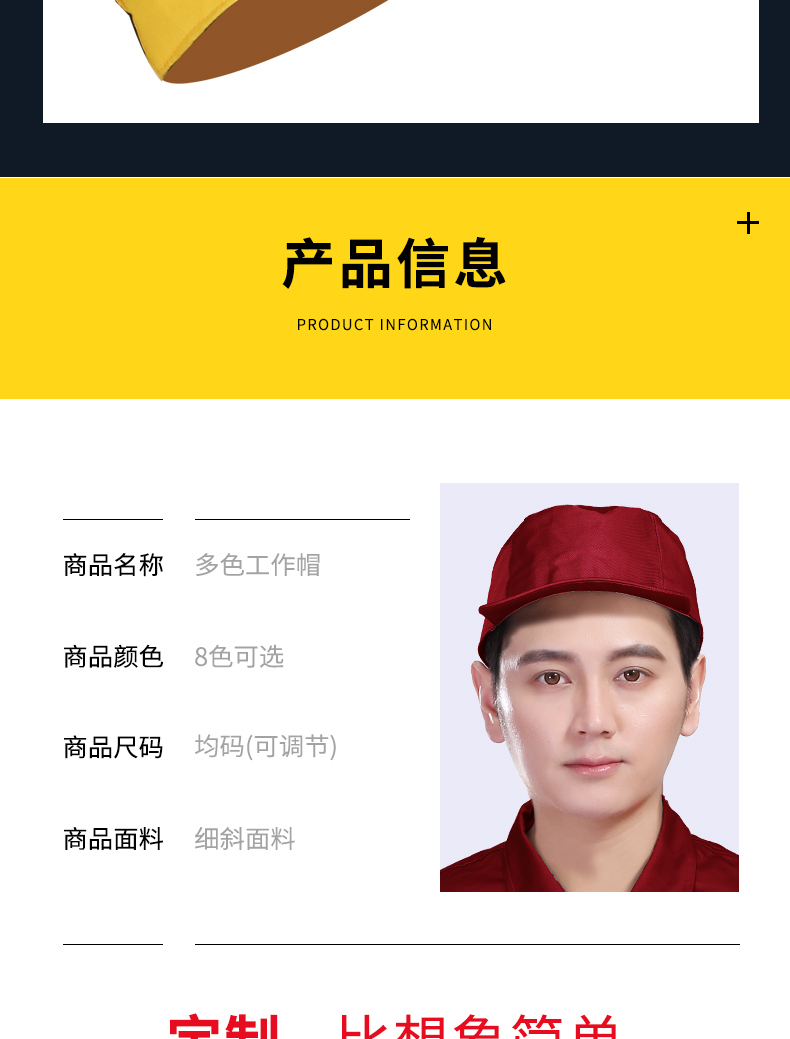Screen dimensions: 790x1039
Task: Click the yellow product information banner
Action: pyautogui.click(x=395, y=288)
